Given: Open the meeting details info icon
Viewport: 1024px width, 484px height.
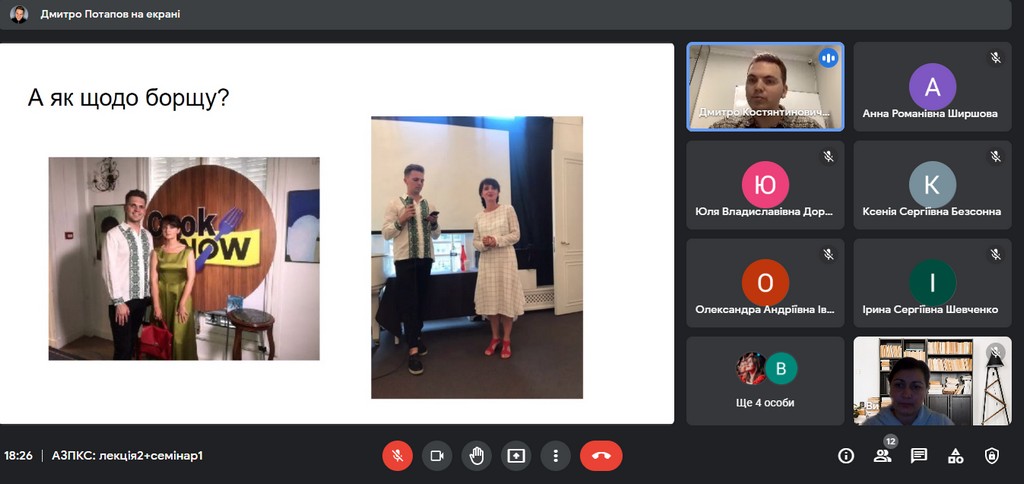Looking at the screenshot, I should coord(846,456).
